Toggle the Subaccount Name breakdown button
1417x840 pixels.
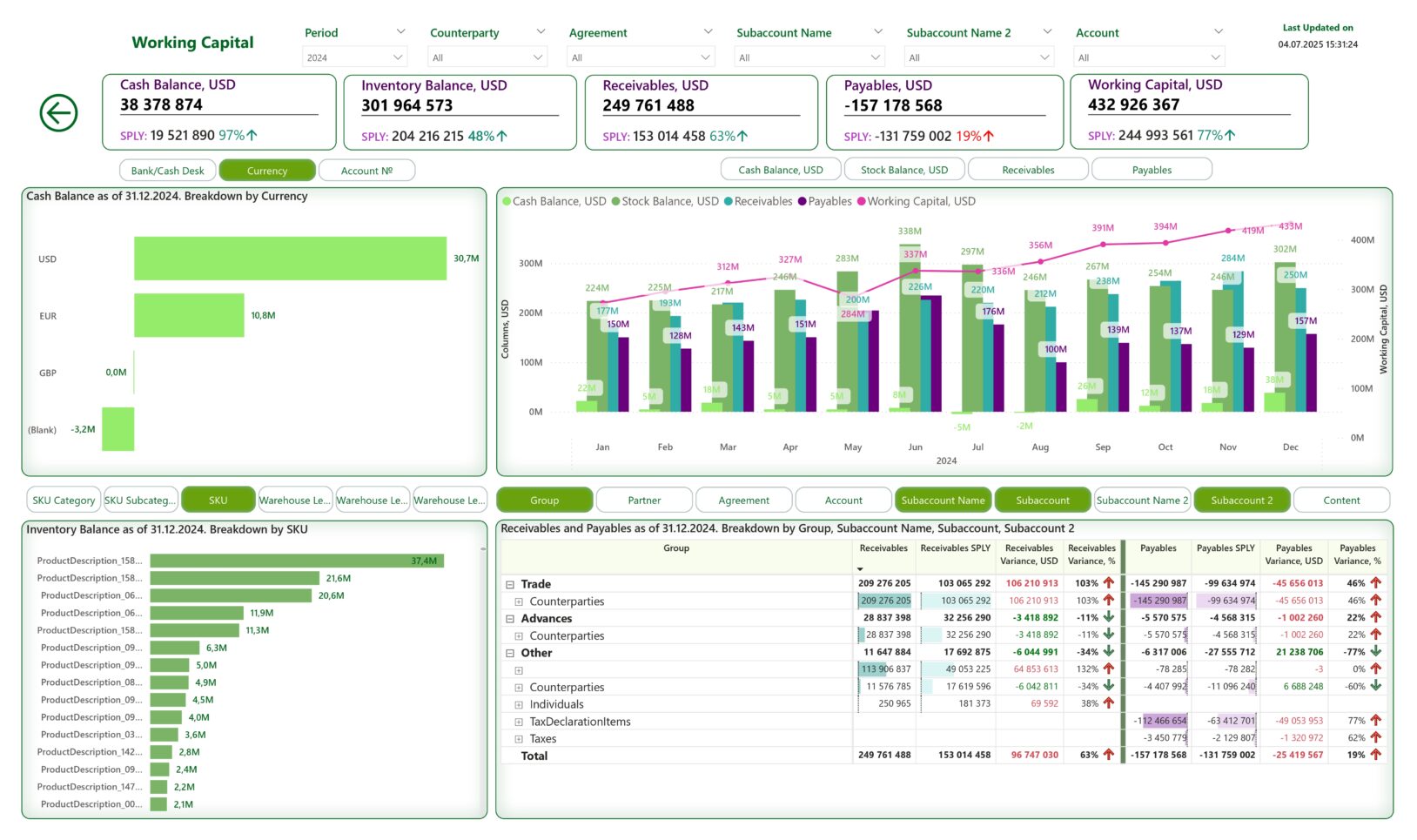pyautogui.click(x=943, y=501)
